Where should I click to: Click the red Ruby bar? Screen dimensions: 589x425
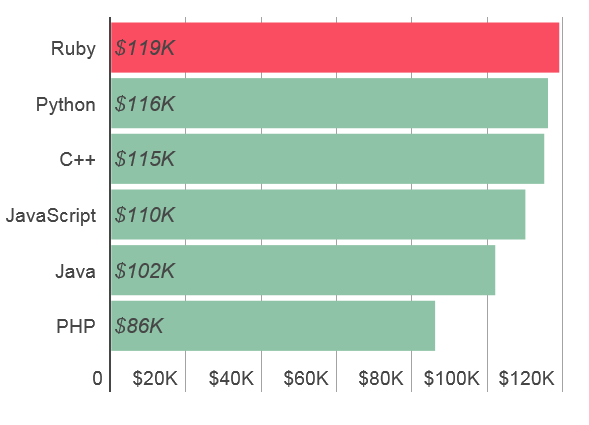click(335, 47)
